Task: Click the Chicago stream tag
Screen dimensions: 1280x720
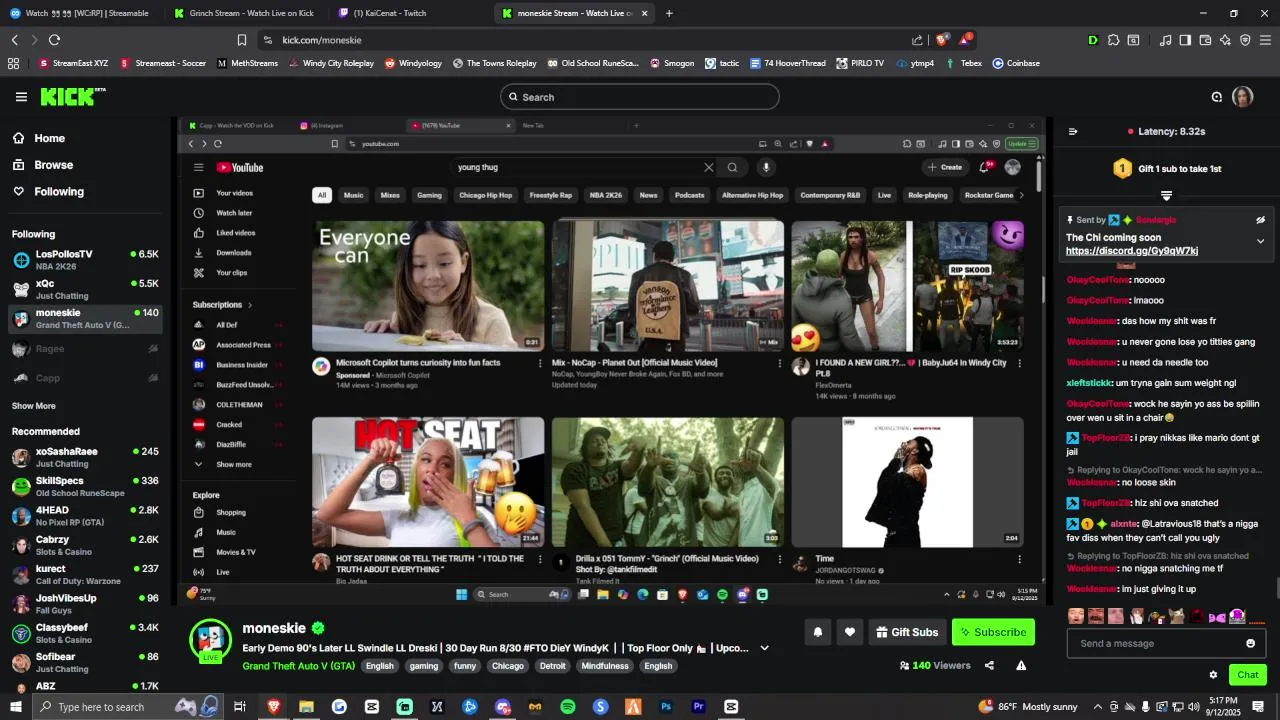Action: pyautogui.click(x=507, y=666)
